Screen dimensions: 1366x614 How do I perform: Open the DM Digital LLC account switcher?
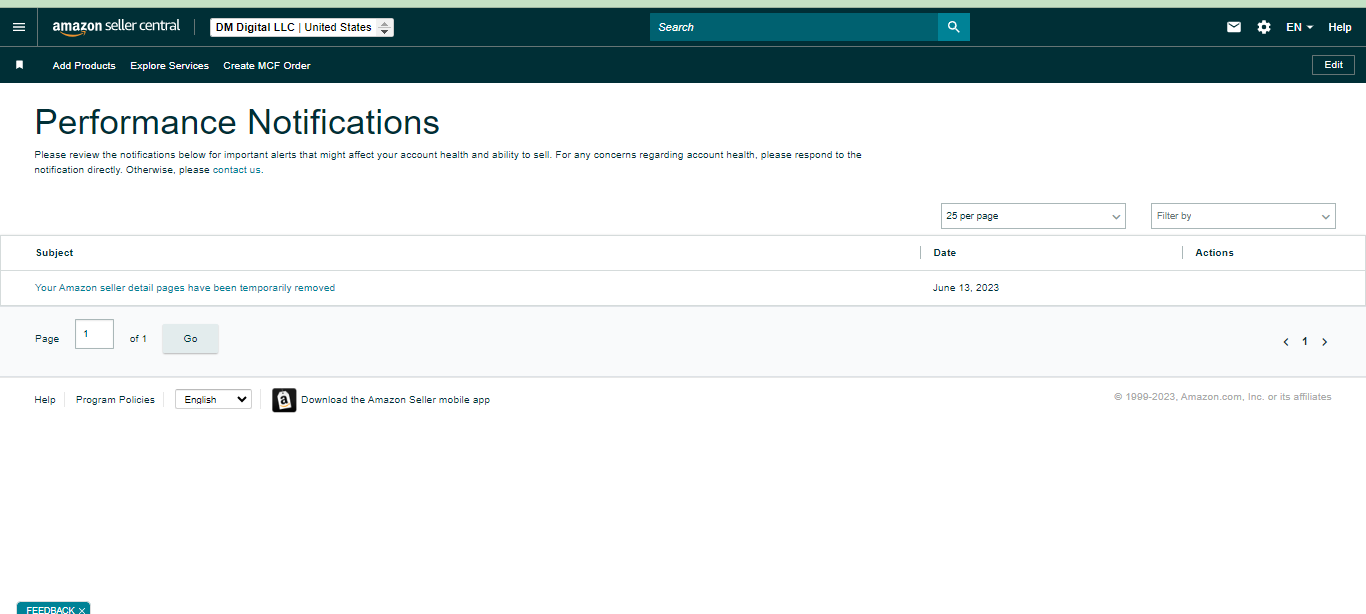pos(302,27)
